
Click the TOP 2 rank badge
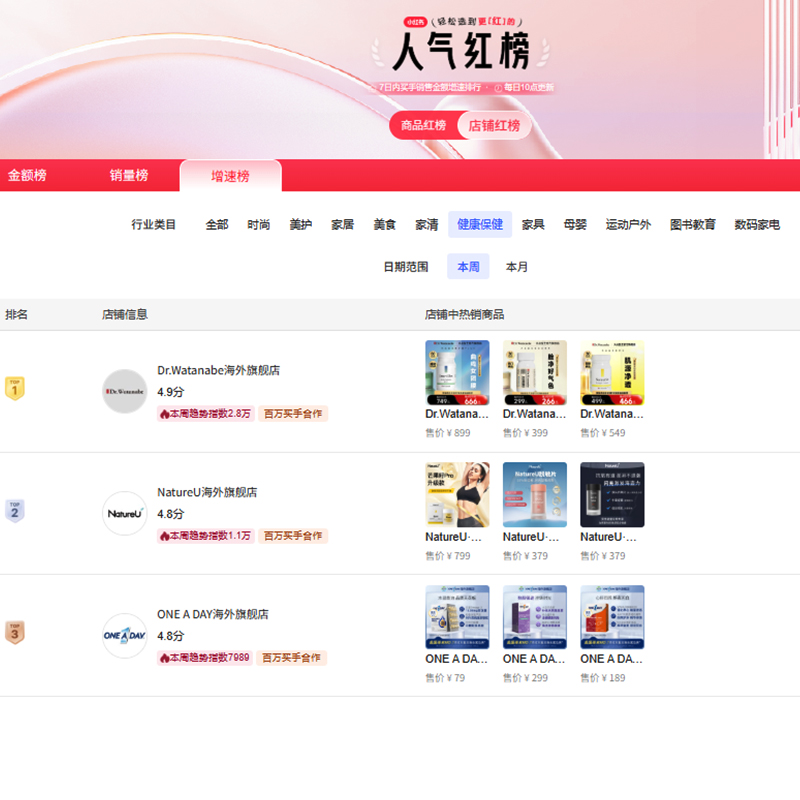pyautogui.click(x=14, y=511)
